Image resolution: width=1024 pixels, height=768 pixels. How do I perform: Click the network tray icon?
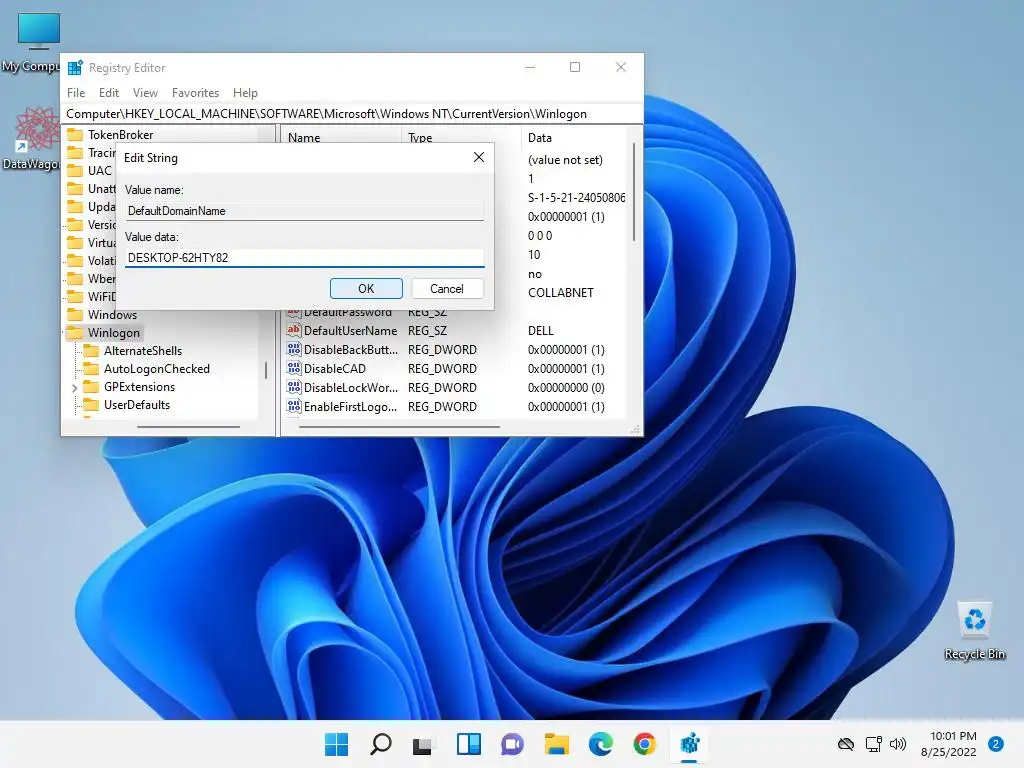coord(873,744)
